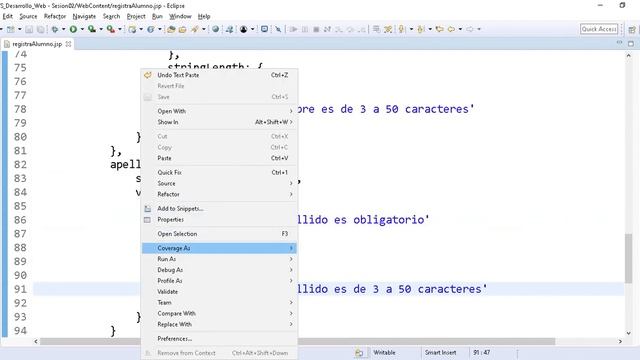Click the Save toolbar icon
This screenshot has width=640, height=360.
tap(29, 29)
